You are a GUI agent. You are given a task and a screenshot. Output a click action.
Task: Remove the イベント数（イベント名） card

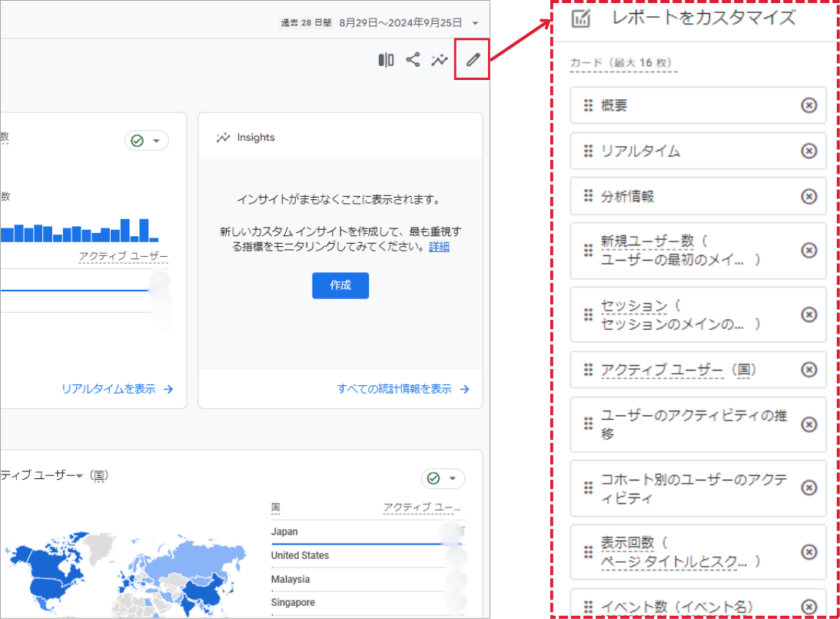(809, 606)
